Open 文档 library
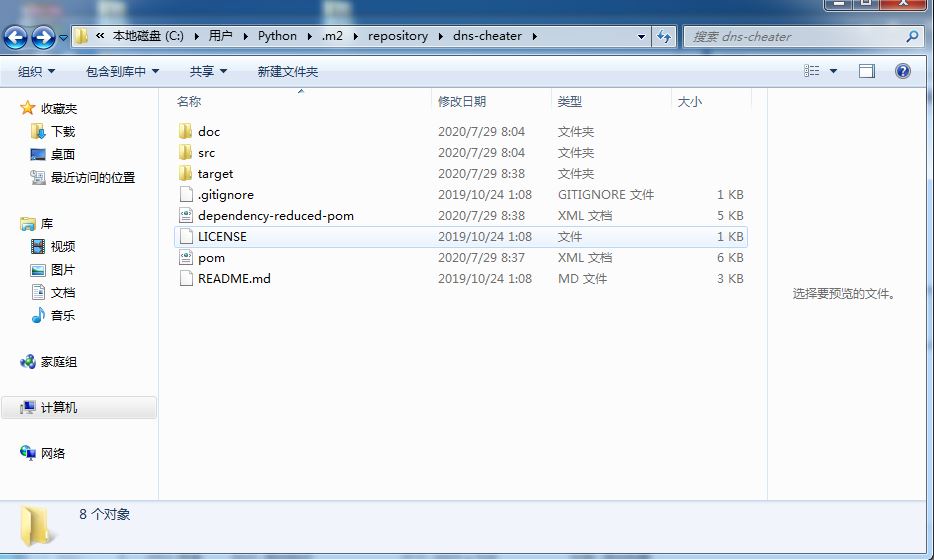 point(63,293)
